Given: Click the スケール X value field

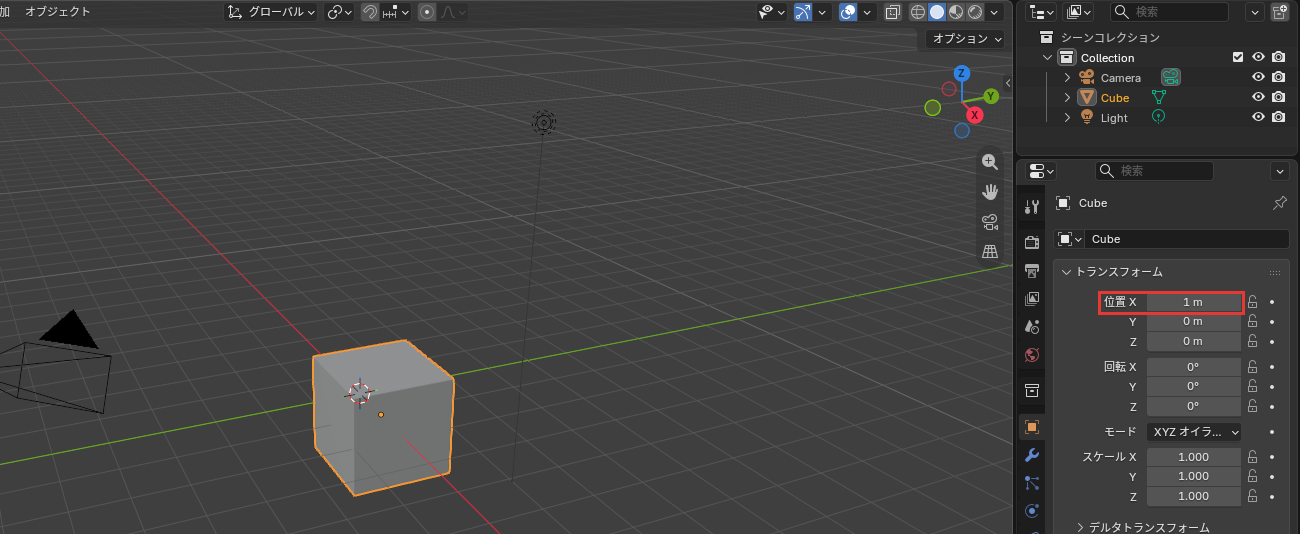Looking at the screenshot, I should click(x=1193, y=456).
